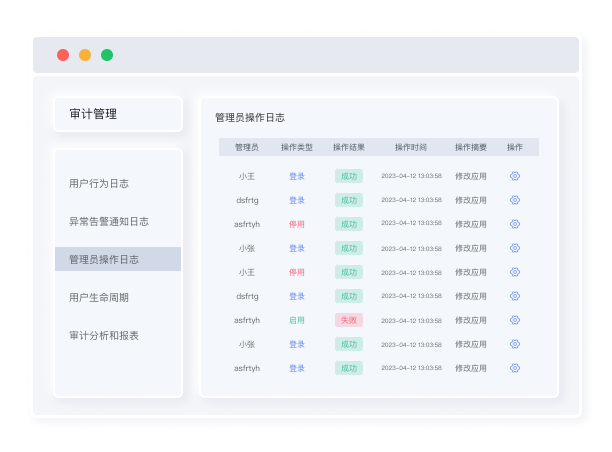Screen dimensions: 612x452
Task: Click the timestamp in asfrtyh 启用 row
Action: 411,320
